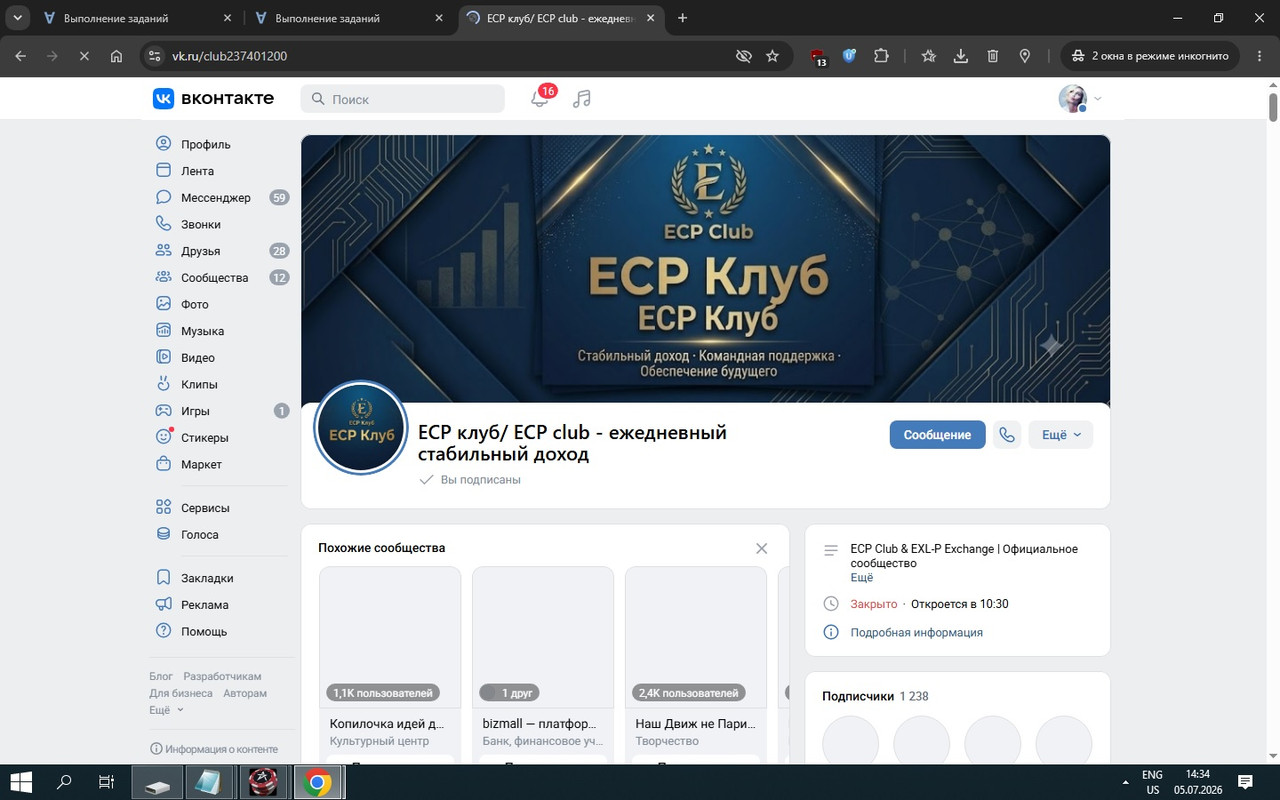Expand the footer Ещё menu

click(x=167, y=710)
